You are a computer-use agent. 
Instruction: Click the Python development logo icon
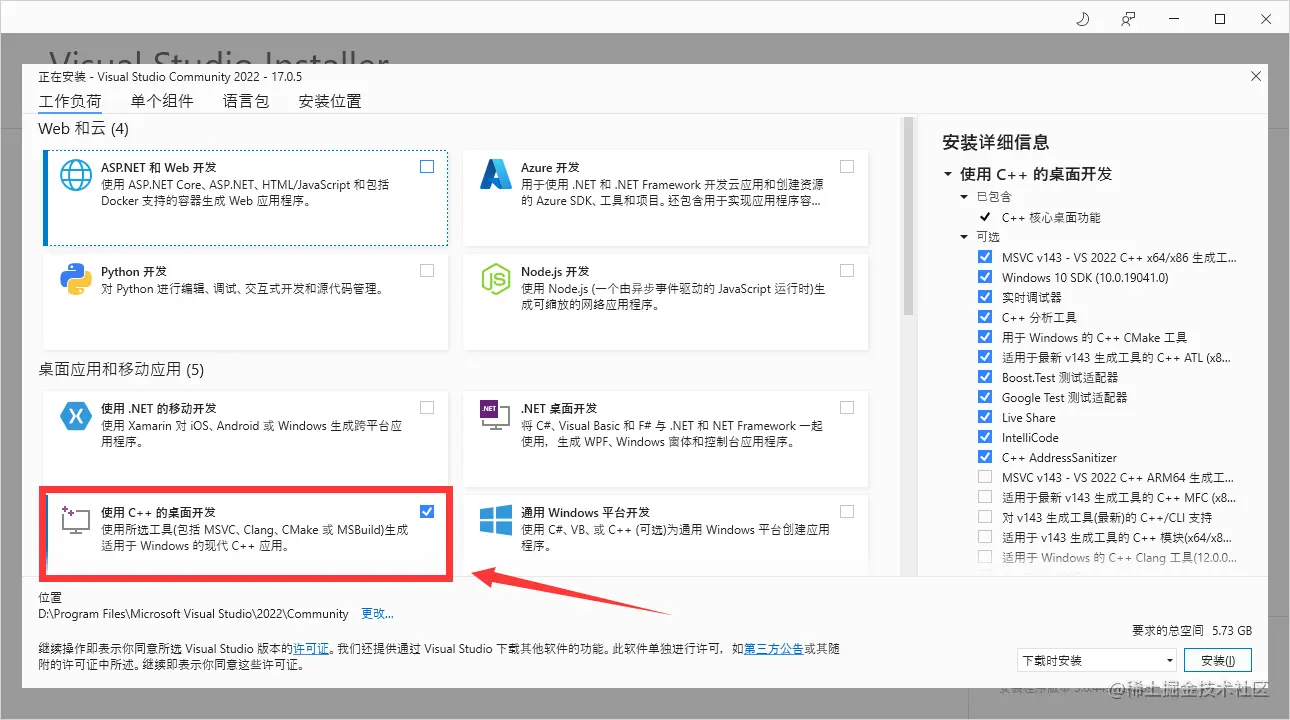(76, 279)
